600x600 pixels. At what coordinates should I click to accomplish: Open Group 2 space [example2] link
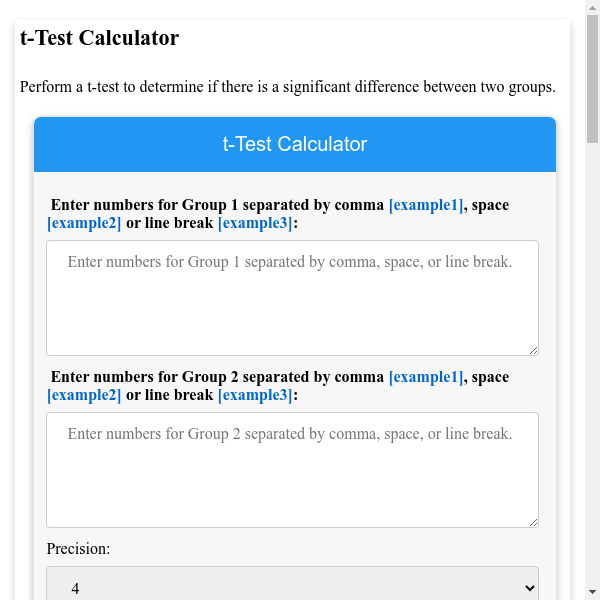84,395
